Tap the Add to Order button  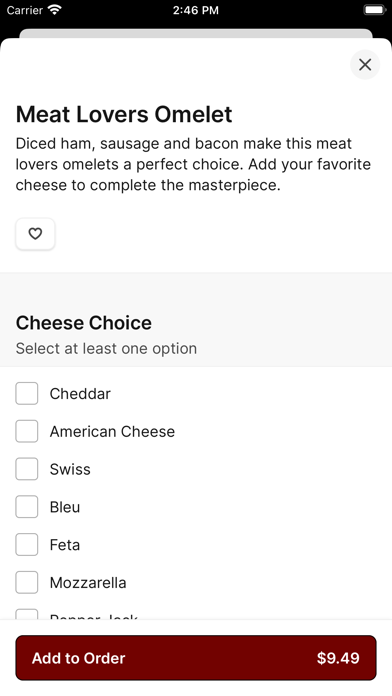196,658
